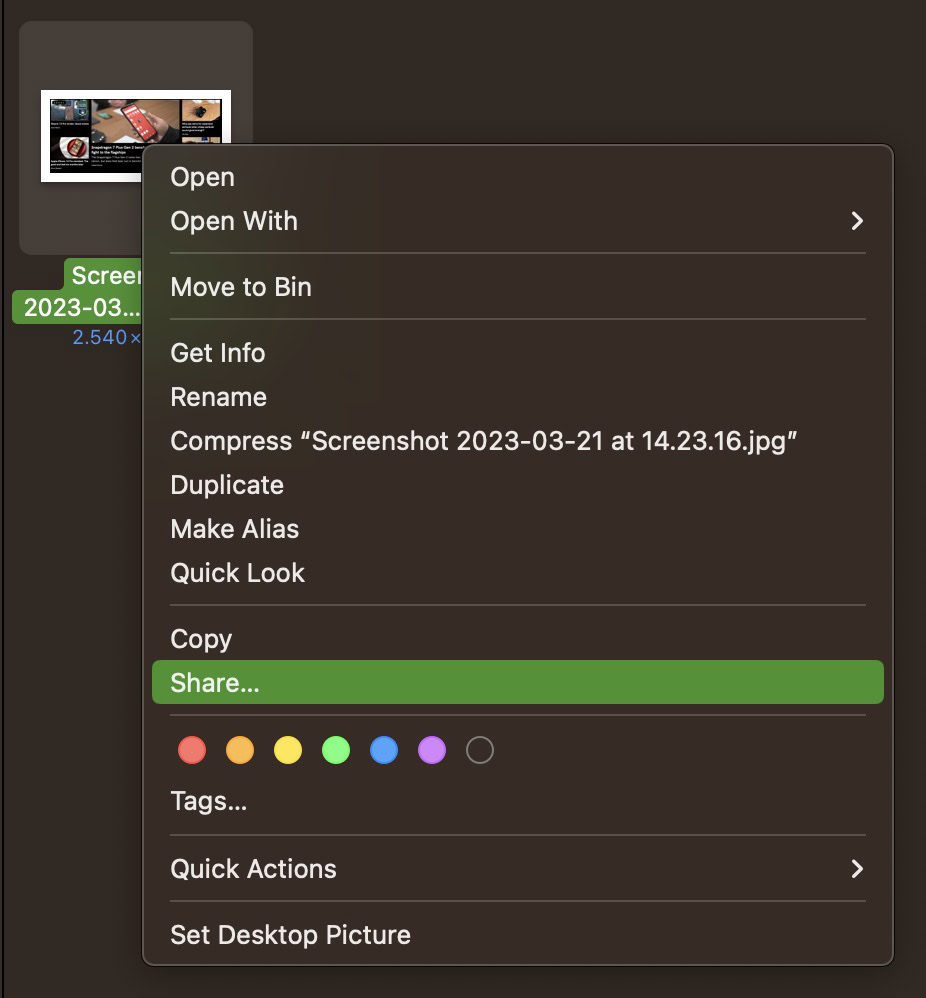Image resolution: width=926 pixels, height=998 pixels.
Task: Choose Duplicate from the menu
Action: coord(227,485)
